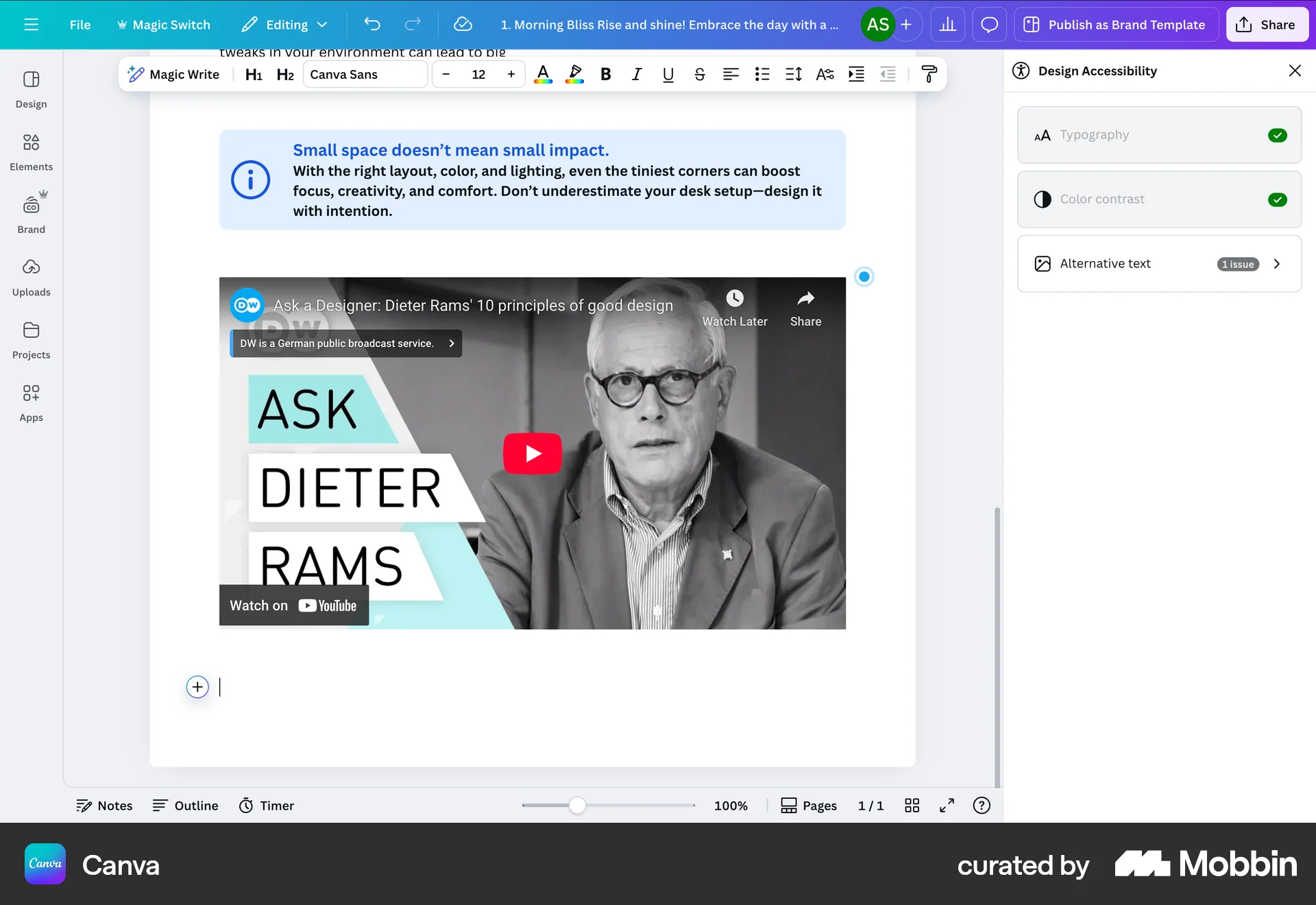Open the Elements panel

click(31, 152)
